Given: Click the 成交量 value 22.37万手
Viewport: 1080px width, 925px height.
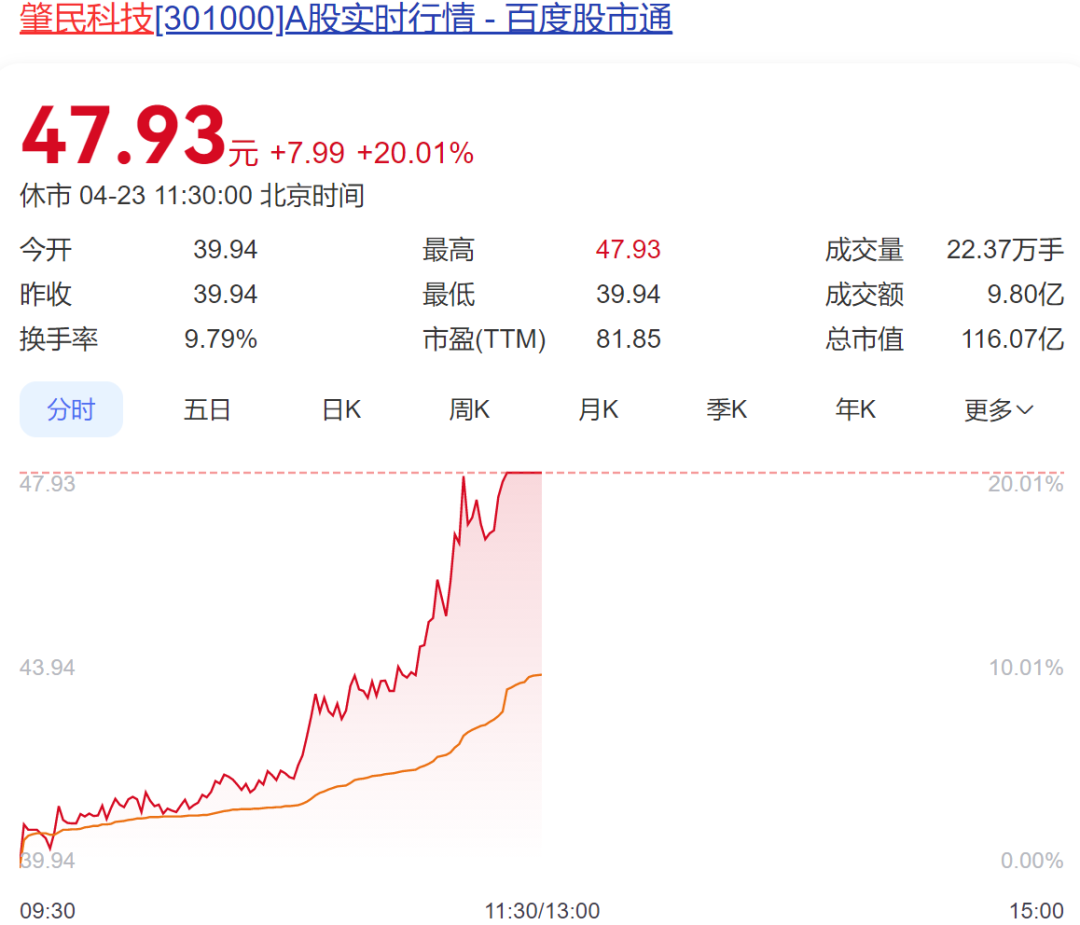Looking at the screenshot, I should tap(1005, 249).
